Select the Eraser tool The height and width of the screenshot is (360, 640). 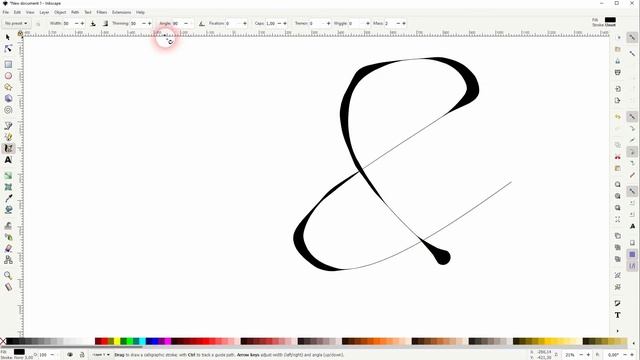(8, 248)
